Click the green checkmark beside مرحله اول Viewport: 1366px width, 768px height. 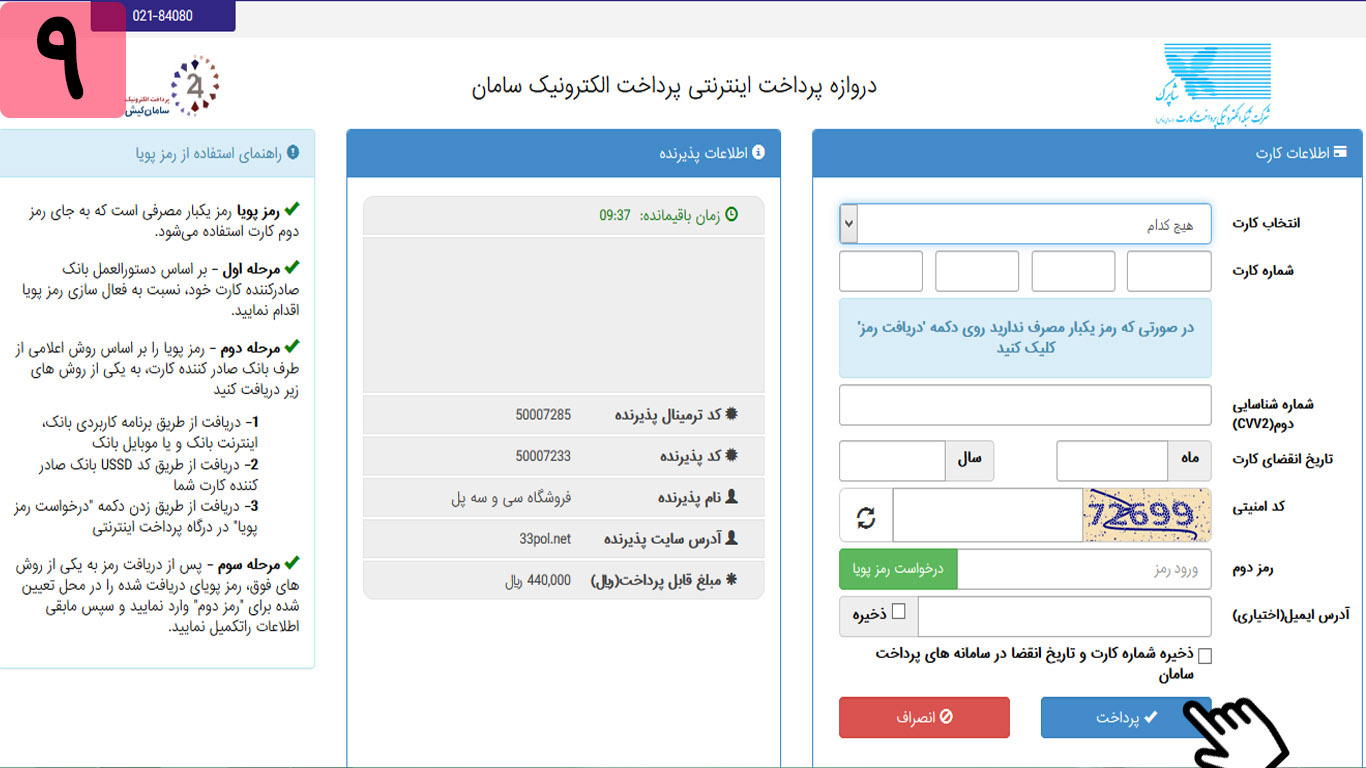tap(292, 268)
